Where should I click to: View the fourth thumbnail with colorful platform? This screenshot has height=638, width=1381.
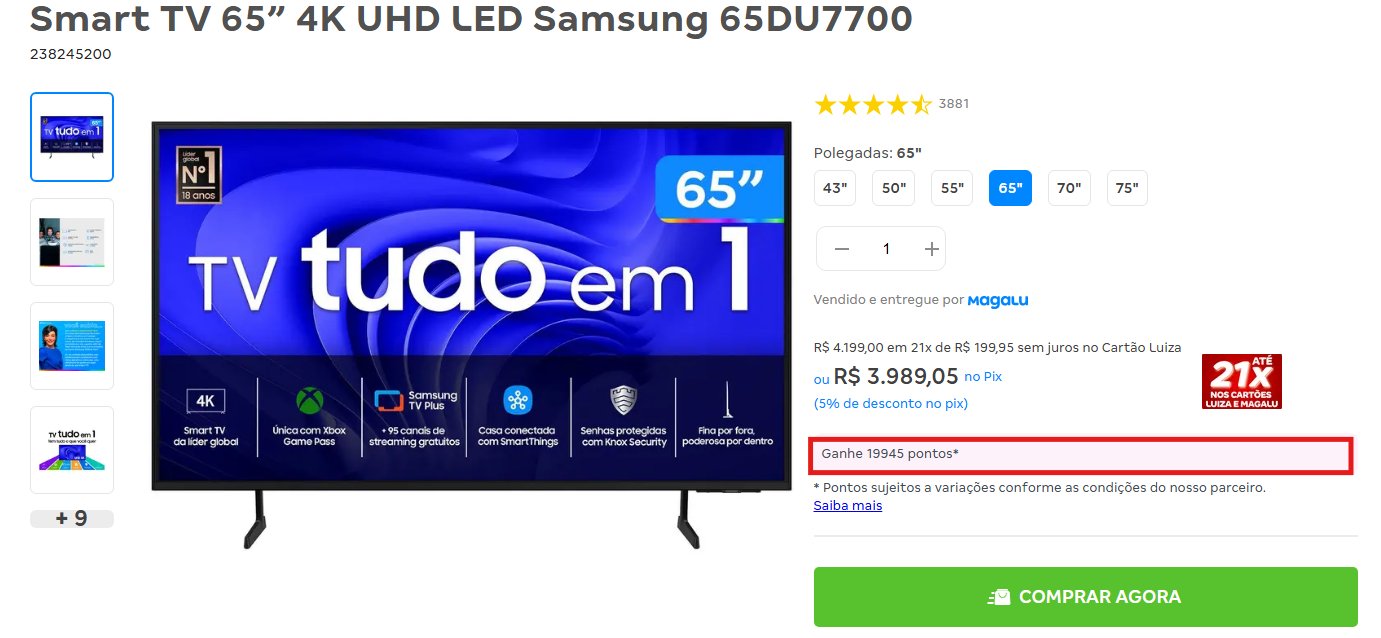point(72,450)
